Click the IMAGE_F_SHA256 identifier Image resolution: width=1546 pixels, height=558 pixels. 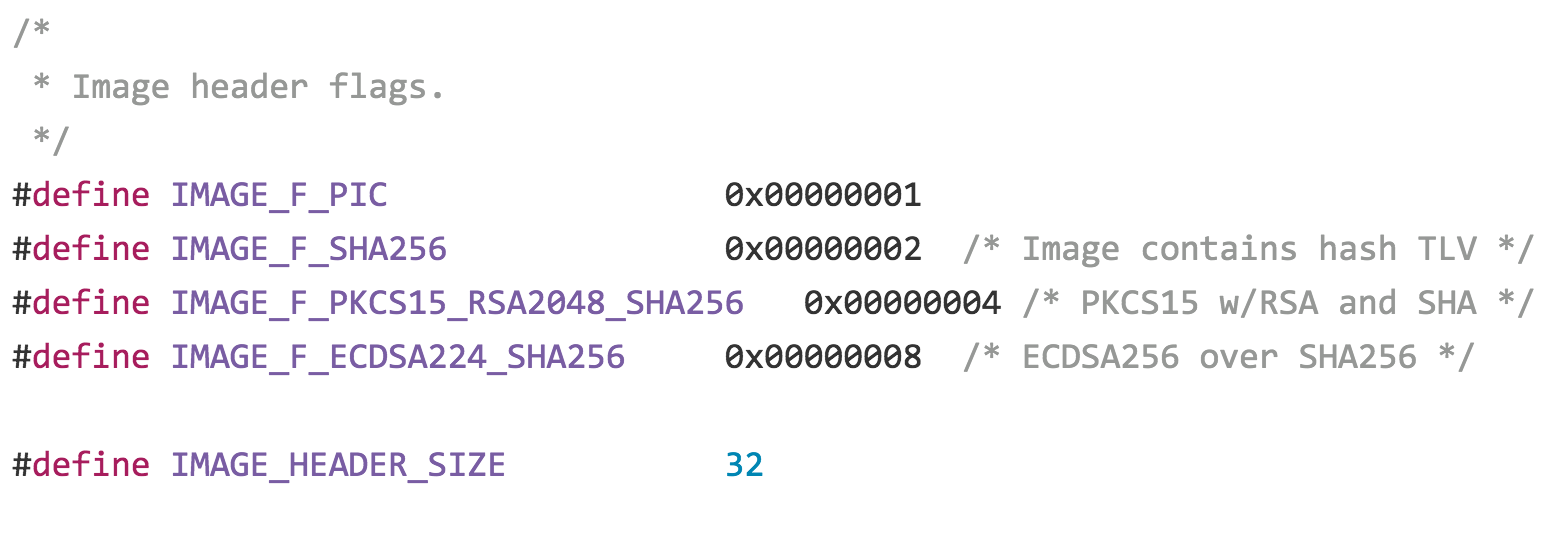[x=309, y=249]
